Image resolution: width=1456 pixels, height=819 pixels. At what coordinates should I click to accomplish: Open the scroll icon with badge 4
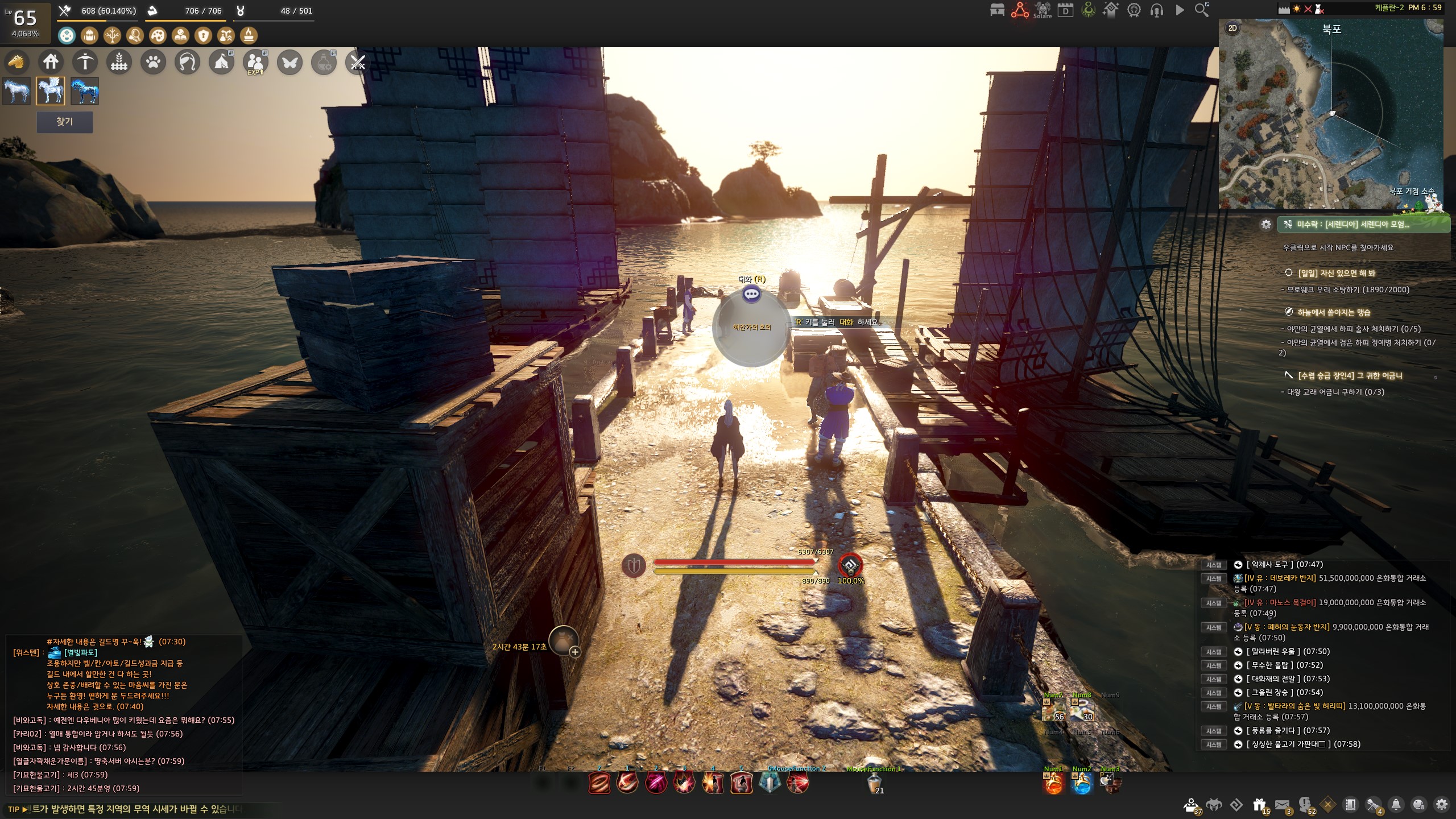(x=1374, y=805)
